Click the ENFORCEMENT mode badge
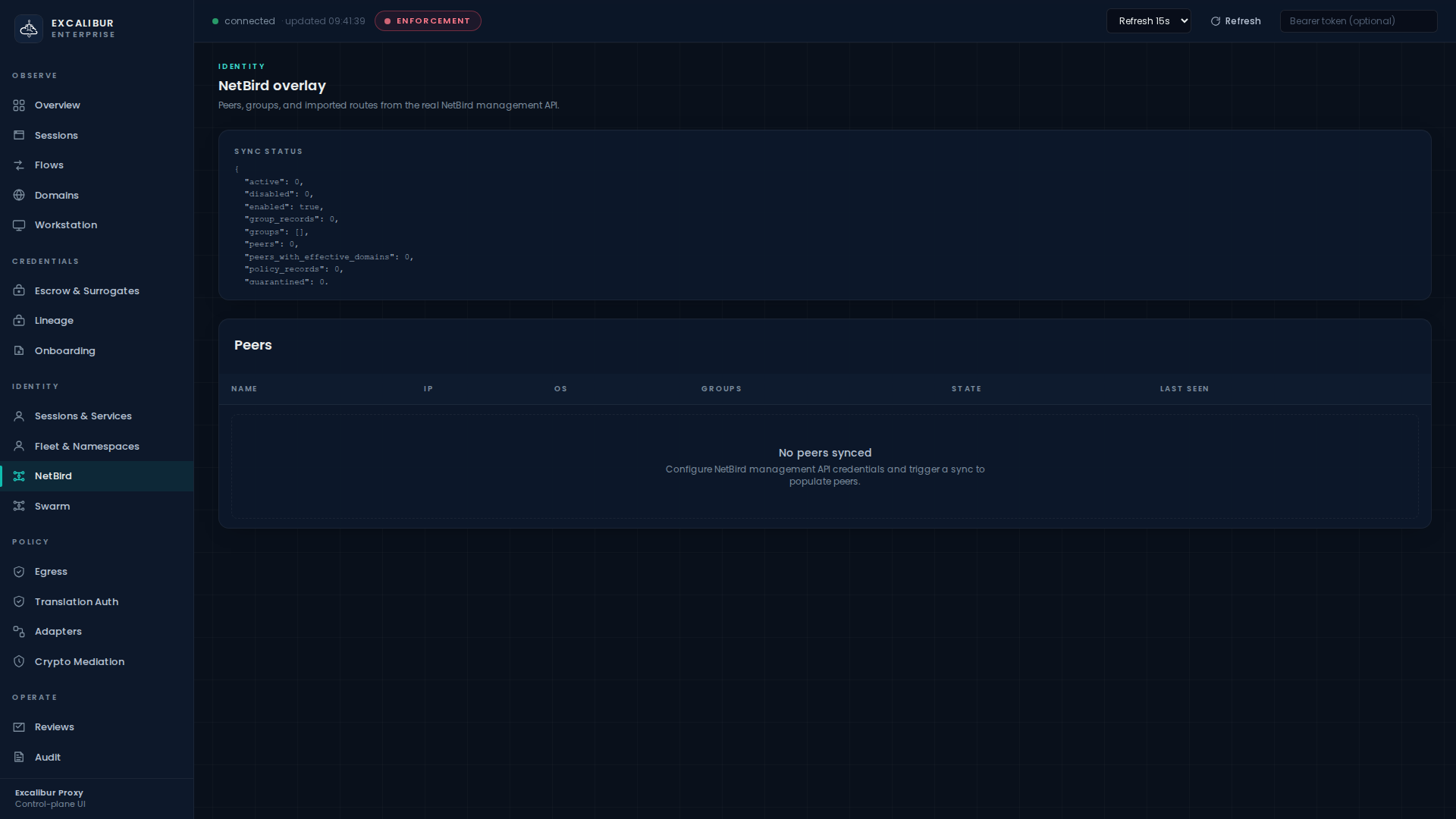The width and height of the screenshot is (1456, 819). 428,21
